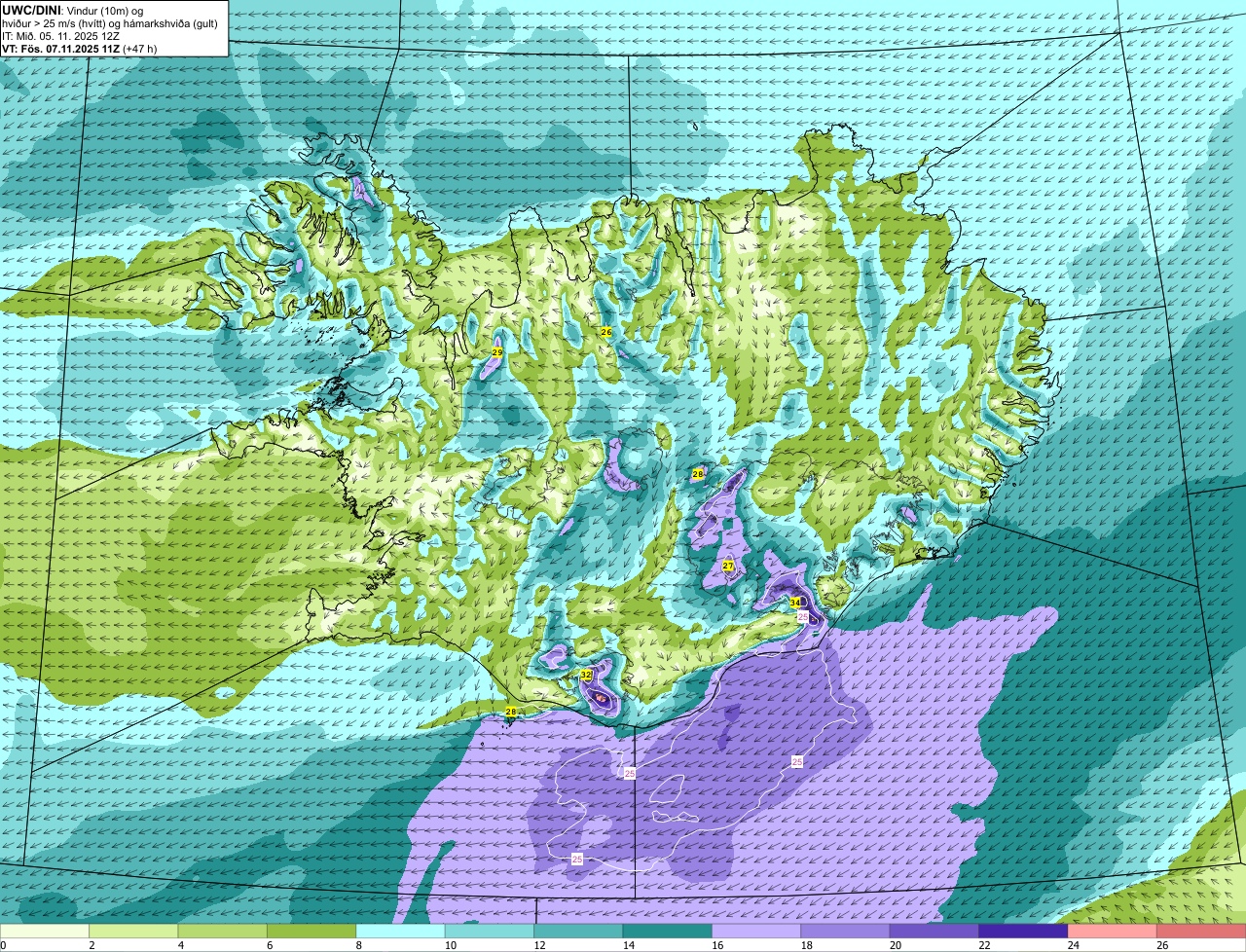Click the 0–2 m/s pale yellow legend swatch

44,931
